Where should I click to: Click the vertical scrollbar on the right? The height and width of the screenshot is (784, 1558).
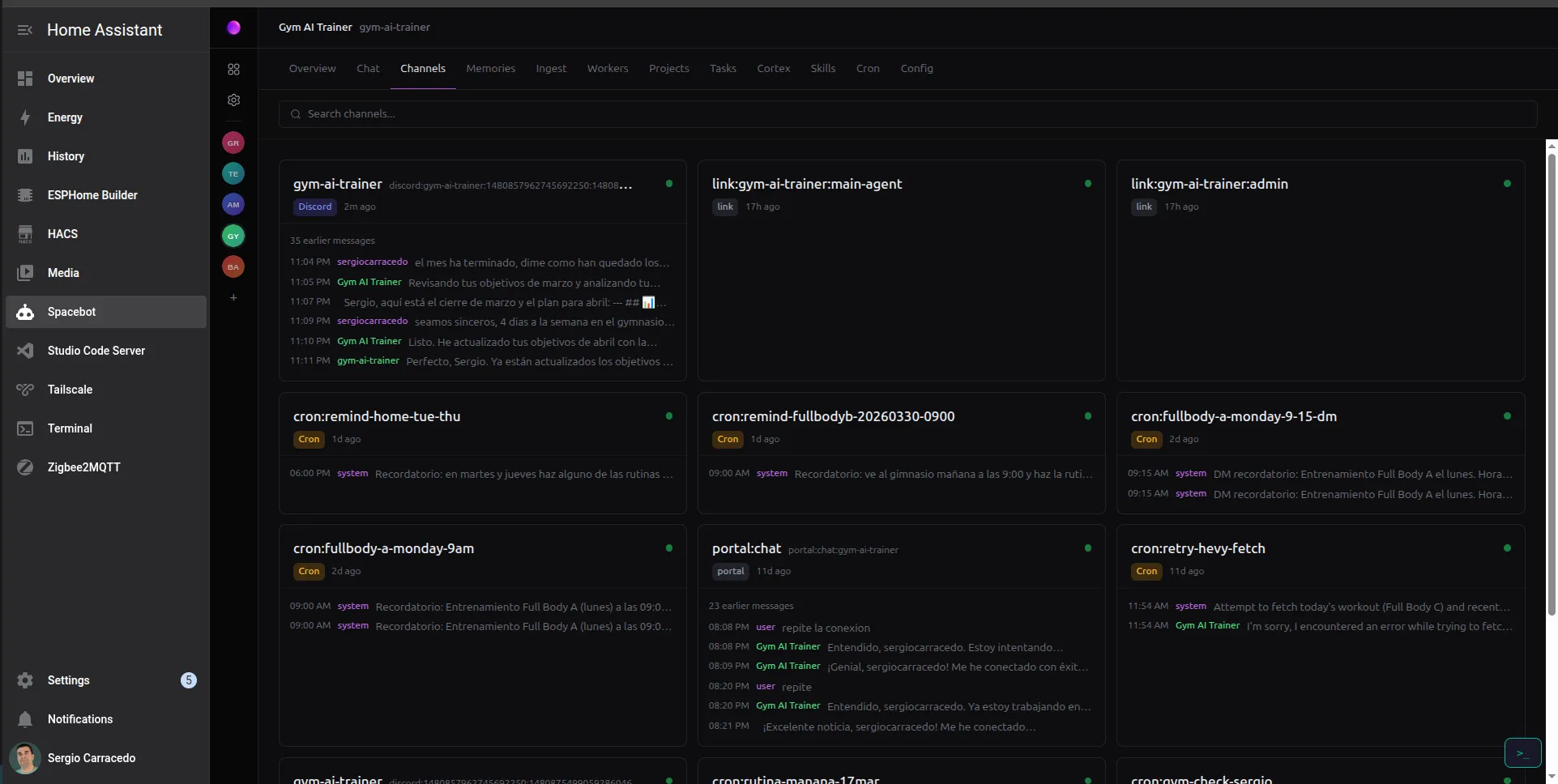1552,381
